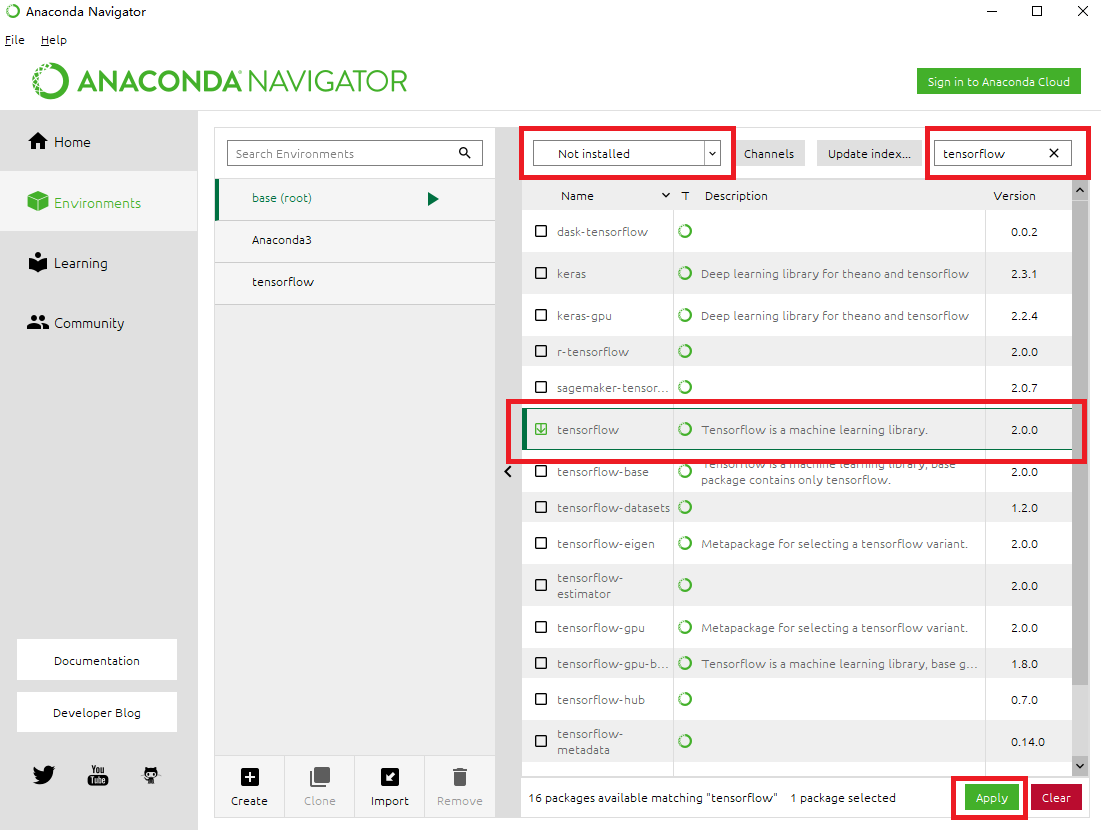
Task: Open the Home section
Action: point(98,142)
